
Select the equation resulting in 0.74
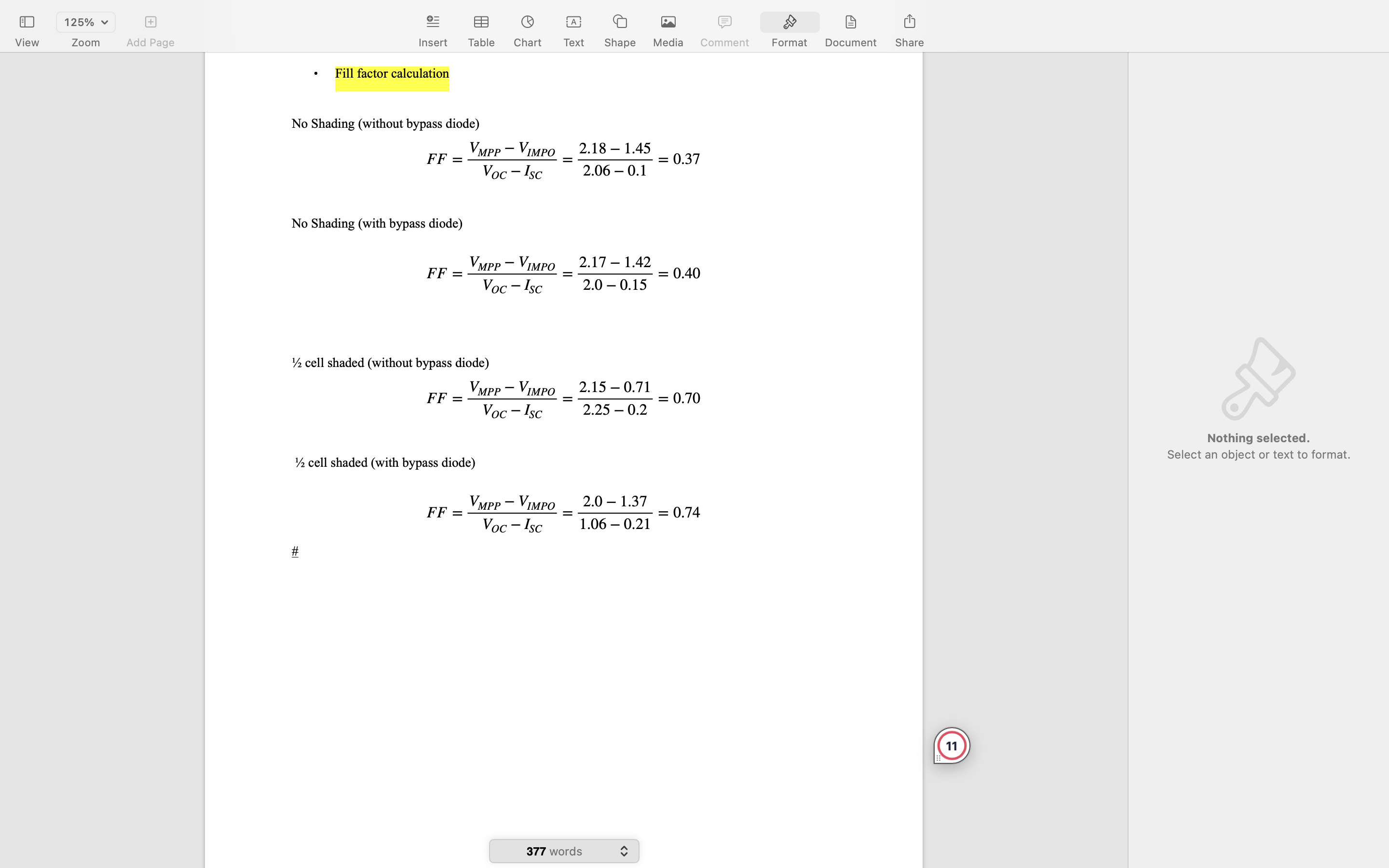[x=562, y=513]
